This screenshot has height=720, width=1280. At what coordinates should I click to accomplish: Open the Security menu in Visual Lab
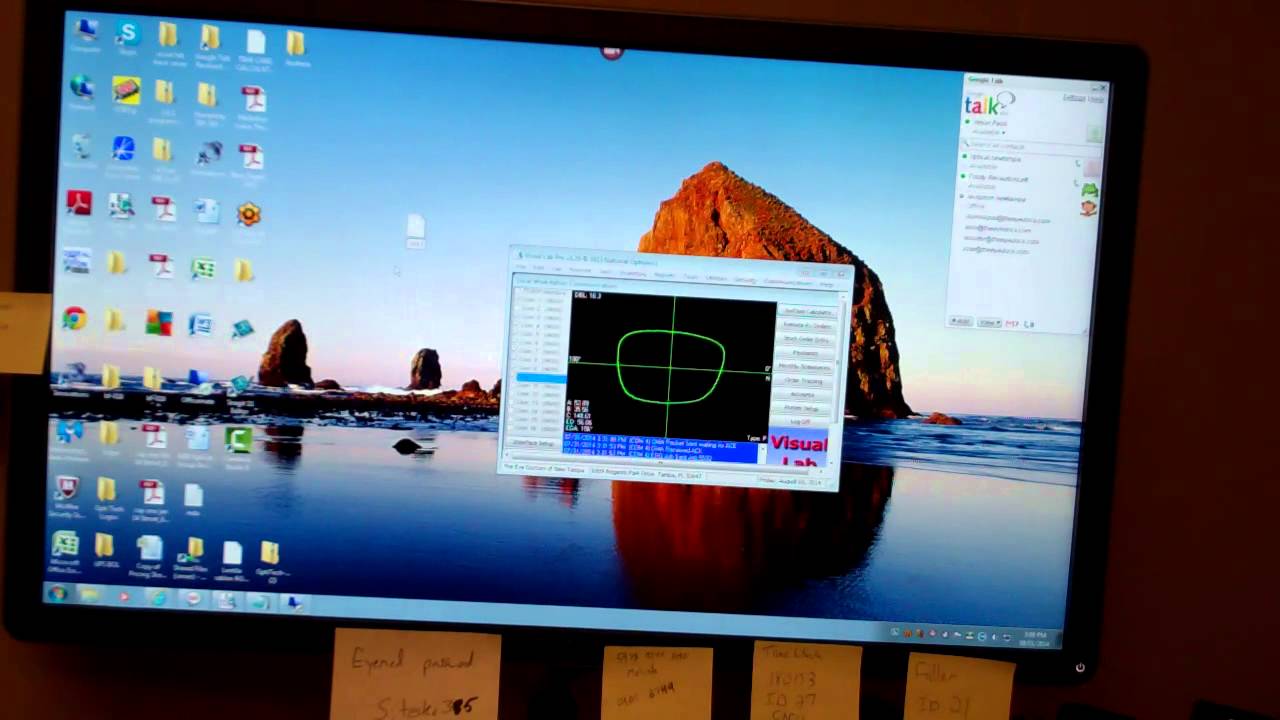745,280
